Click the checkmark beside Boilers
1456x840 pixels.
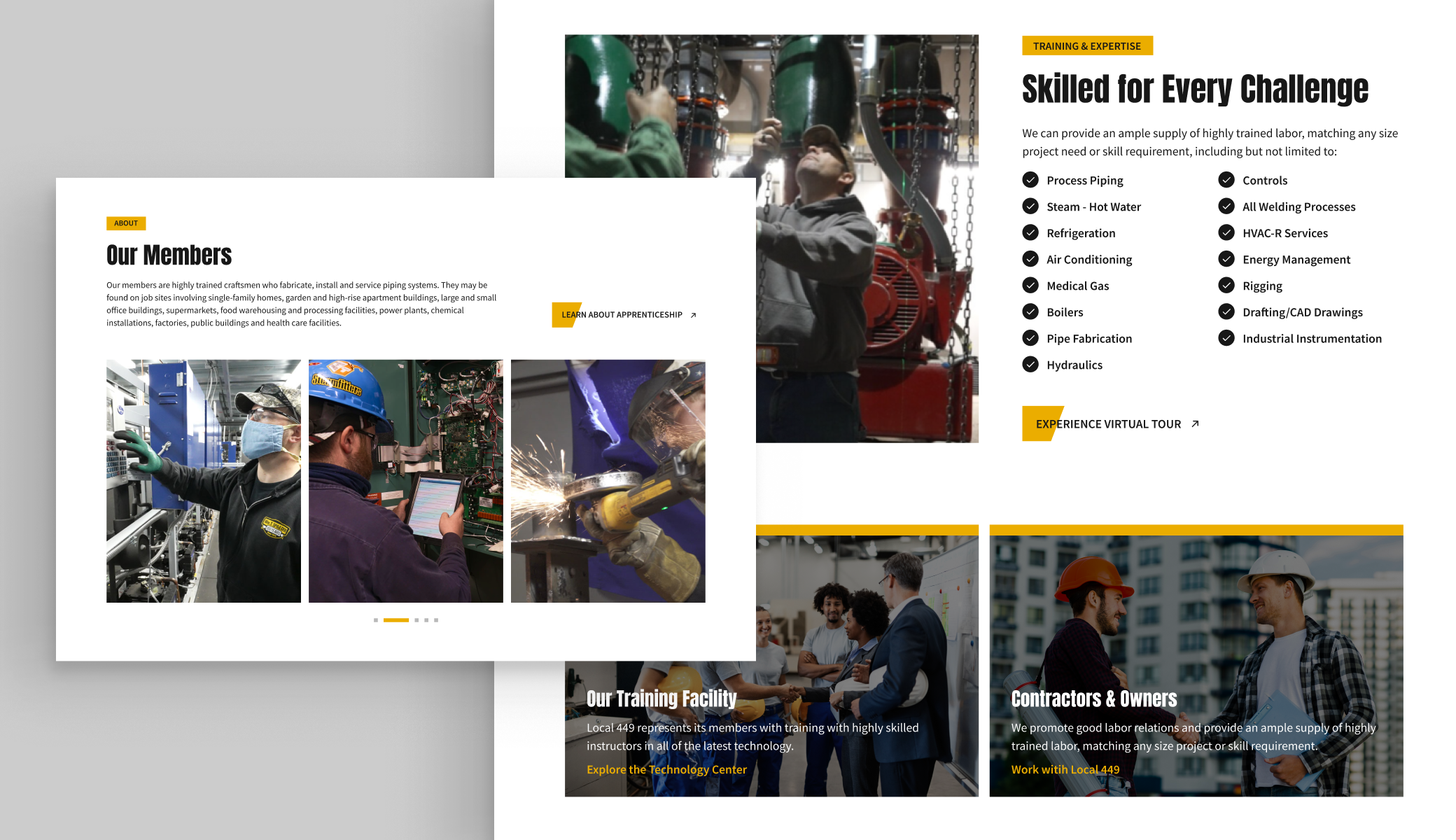[1030, 311]
